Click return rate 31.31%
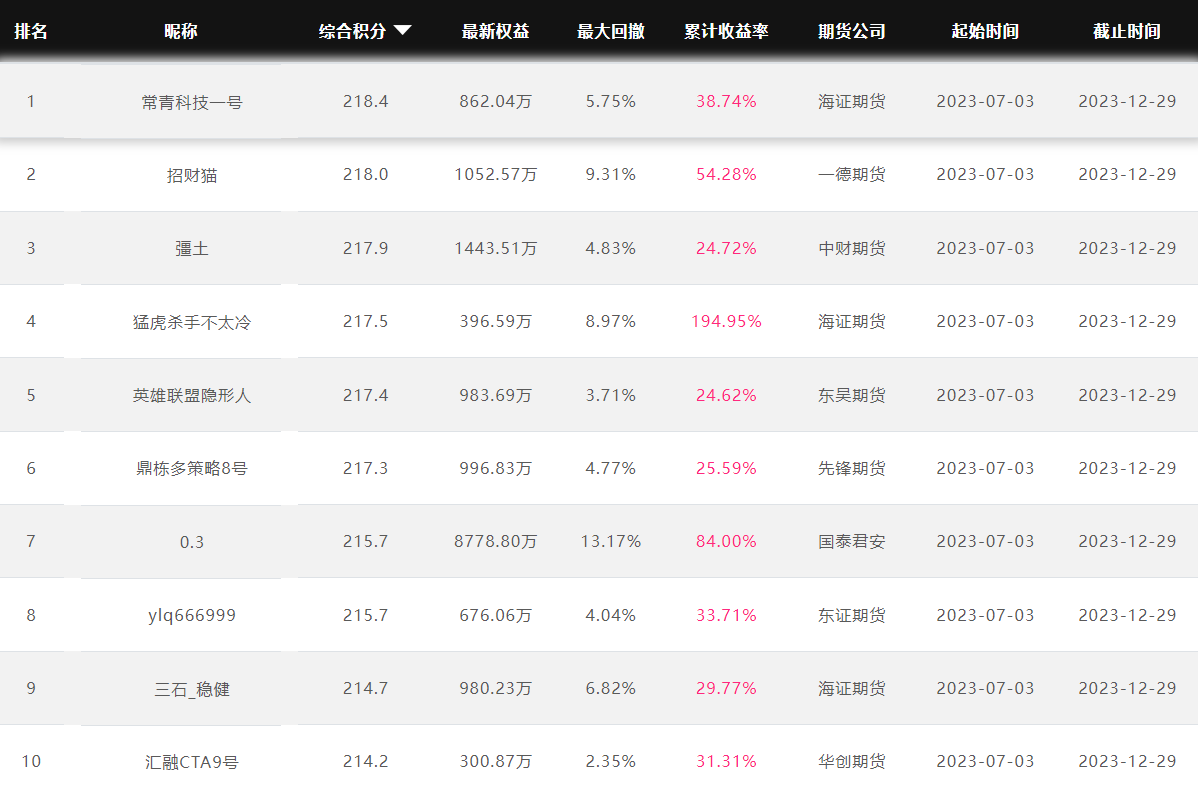This screenshot has width=1198, height=795. point(726,761)
